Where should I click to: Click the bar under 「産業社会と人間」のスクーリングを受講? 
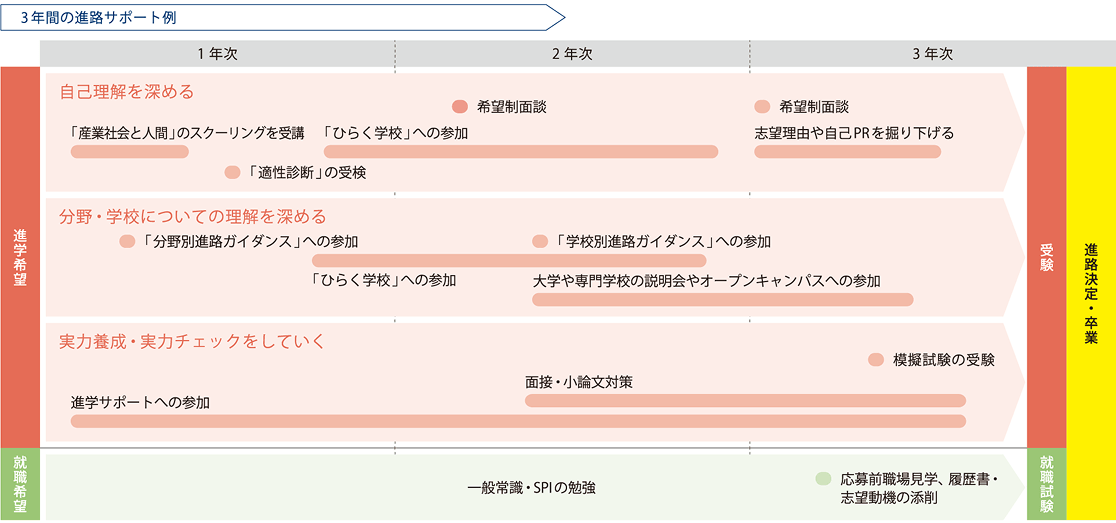tap(130, 152)
